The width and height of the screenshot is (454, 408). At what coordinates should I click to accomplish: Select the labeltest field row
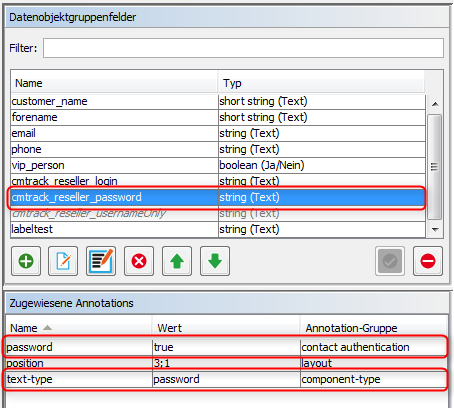coord(218,229)
